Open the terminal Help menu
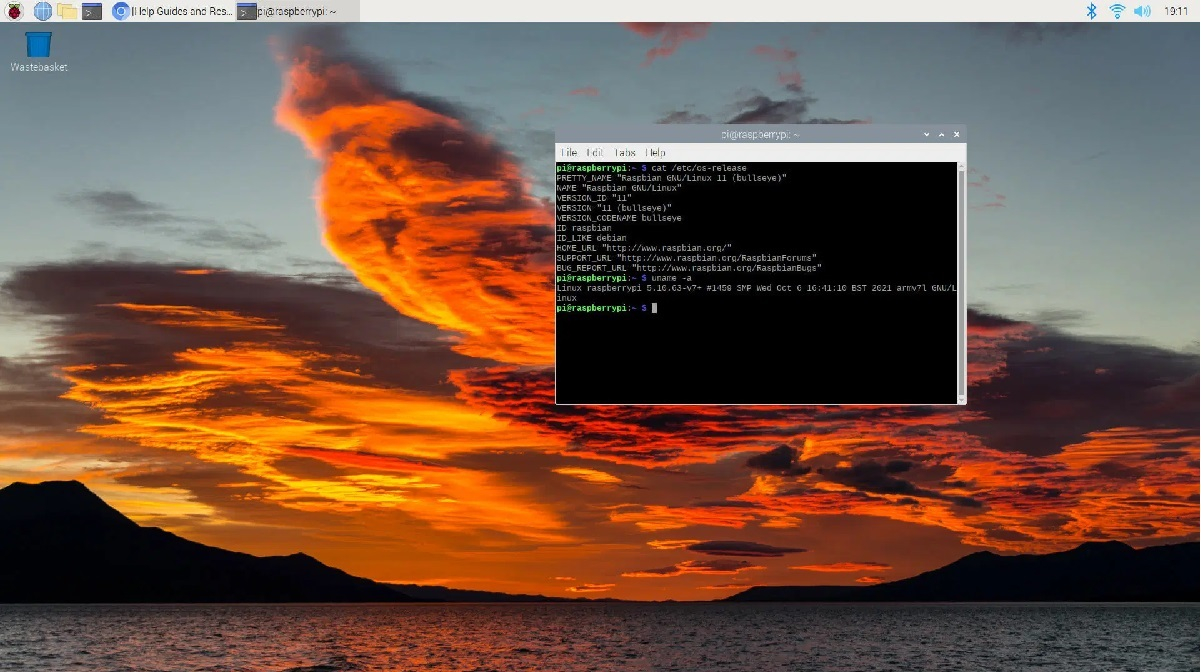The height and width of the screenshot is (672, 1201). tap(655, 152)
